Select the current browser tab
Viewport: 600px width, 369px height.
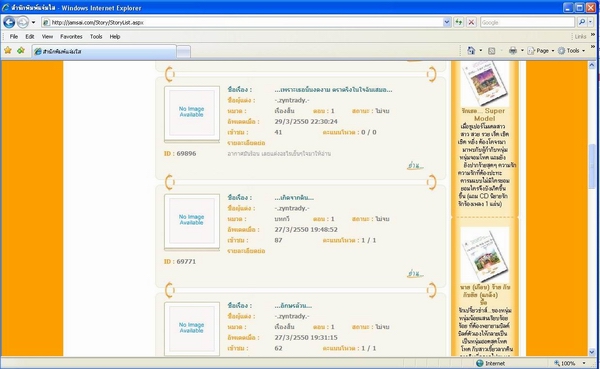click(x=104, y=51)
